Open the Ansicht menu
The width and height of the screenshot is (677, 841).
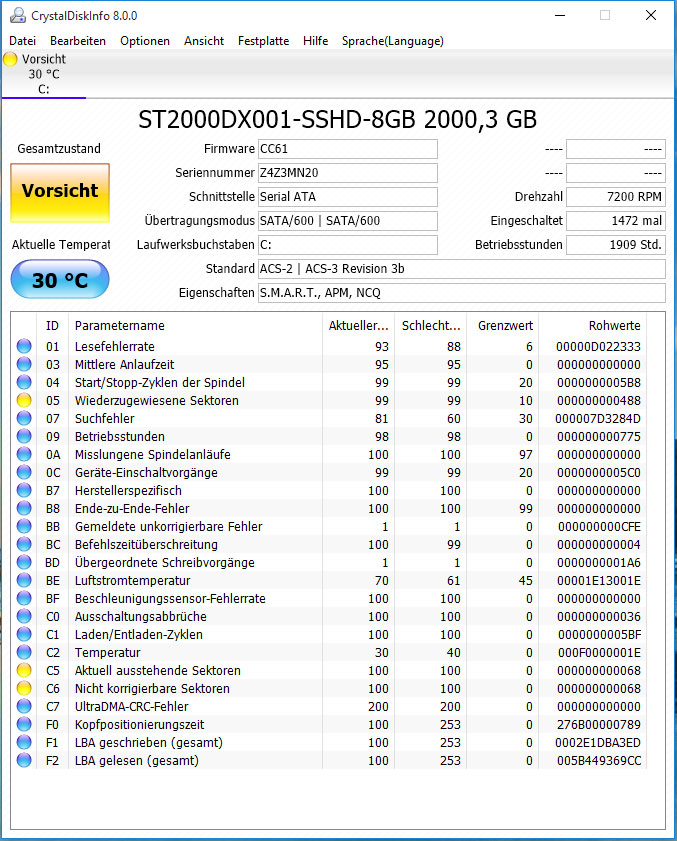click(x=204, y=41)
